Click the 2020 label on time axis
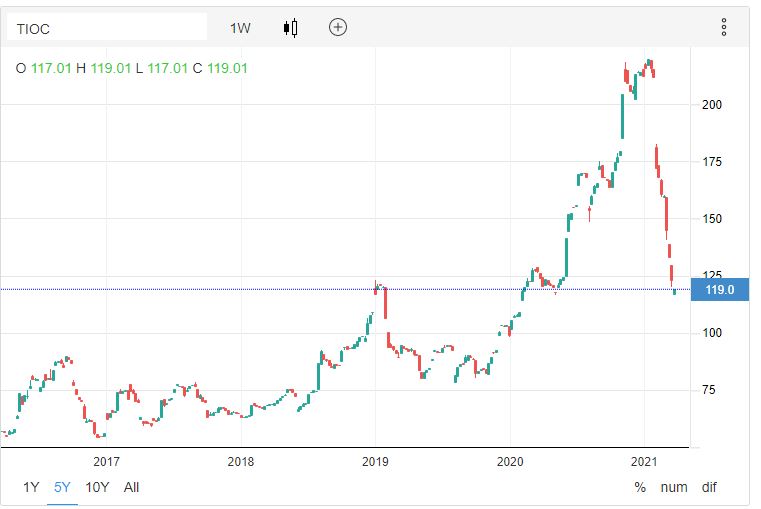This screenshot has height=509, width=761. pyautogui.click(x=510, y=461)
